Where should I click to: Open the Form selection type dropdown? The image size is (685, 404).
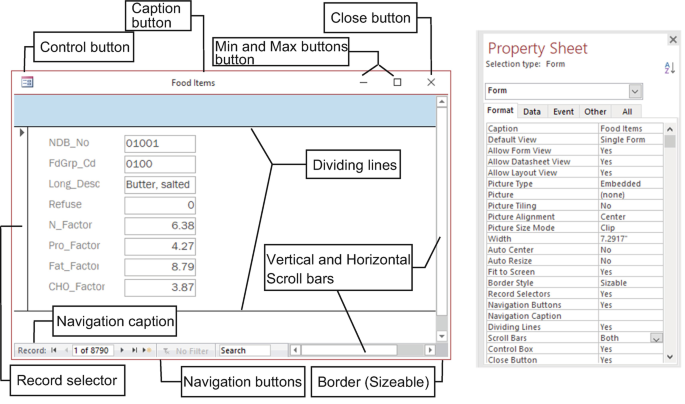pyautogui.click(x=635, y=91)
